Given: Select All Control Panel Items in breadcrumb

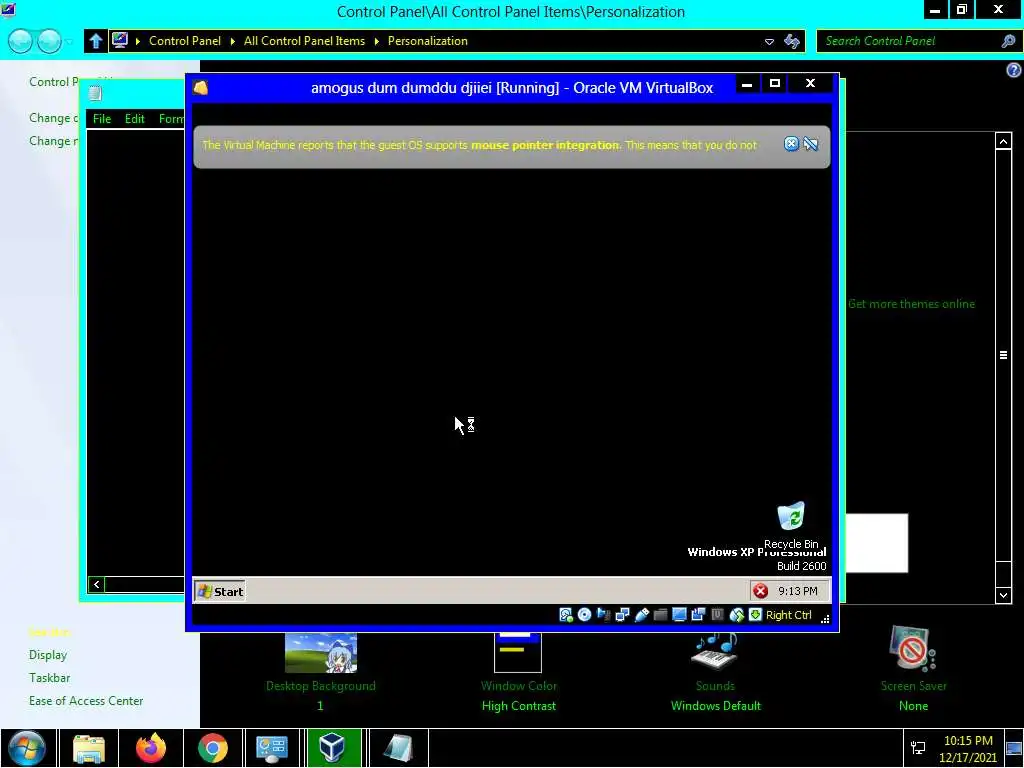Looking at the screenshot, I should click(x=304, y=40).
